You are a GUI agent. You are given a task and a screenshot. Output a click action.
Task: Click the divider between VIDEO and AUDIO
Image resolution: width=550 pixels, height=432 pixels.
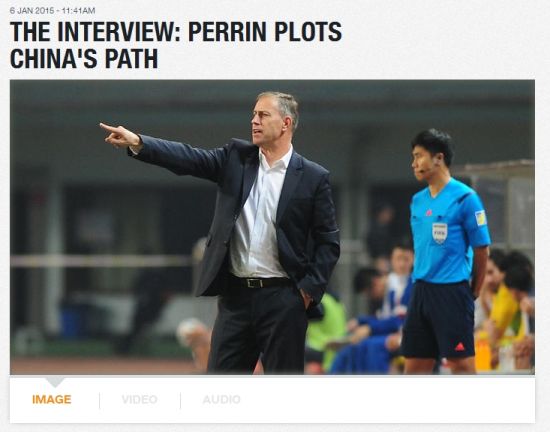coord(180,400)
